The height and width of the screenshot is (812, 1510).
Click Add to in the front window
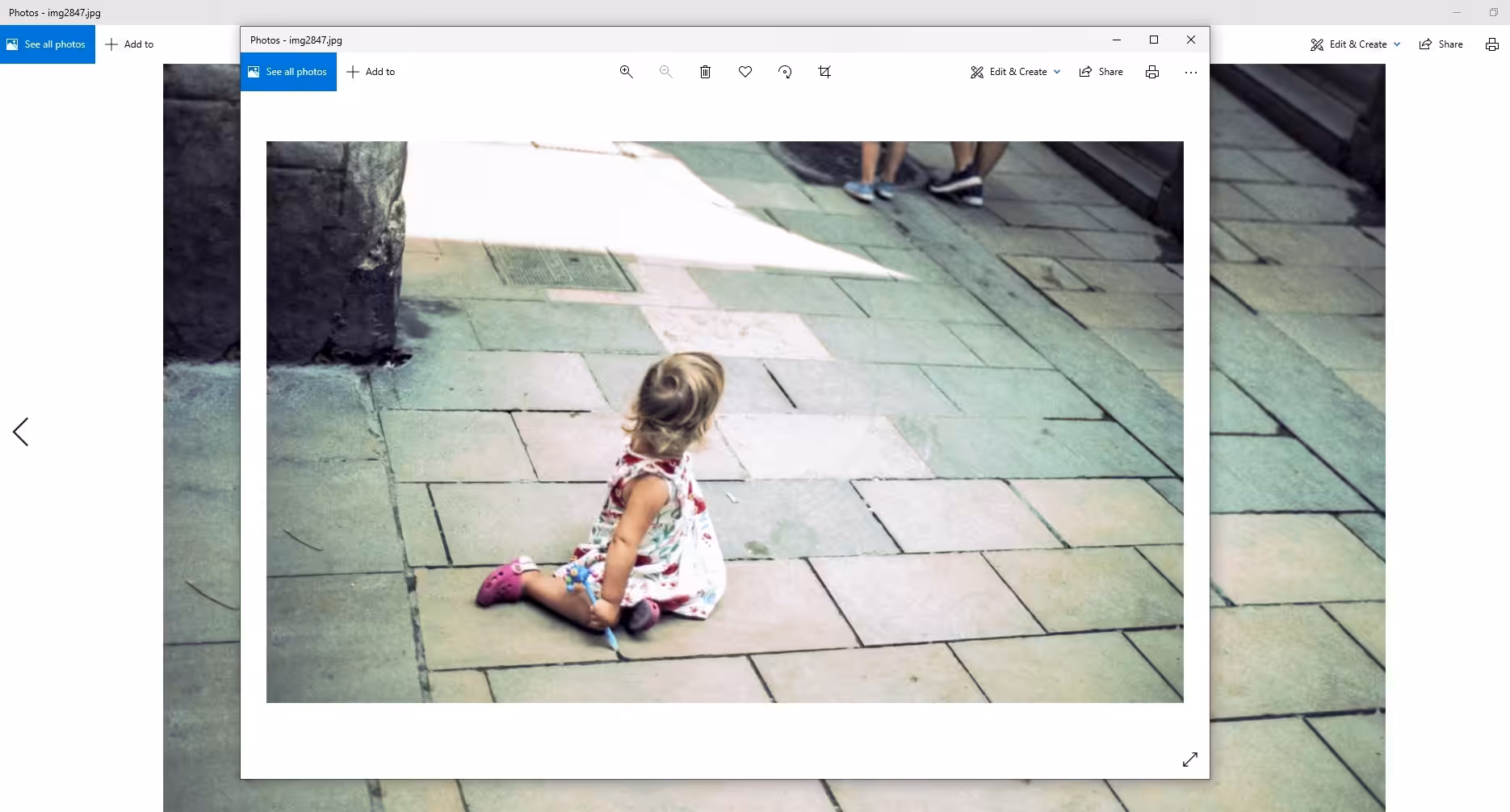tap(371, 72)
